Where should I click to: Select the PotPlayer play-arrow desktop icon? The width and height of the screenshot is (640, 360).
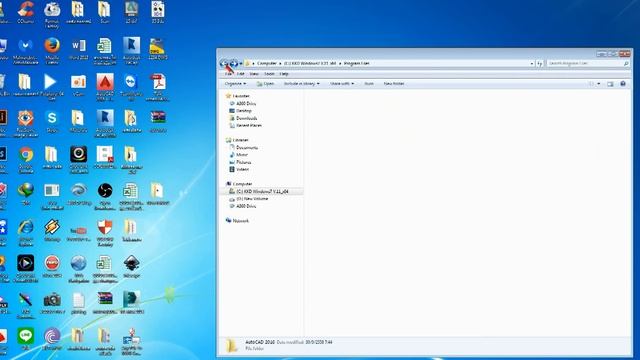click(51, 87)
